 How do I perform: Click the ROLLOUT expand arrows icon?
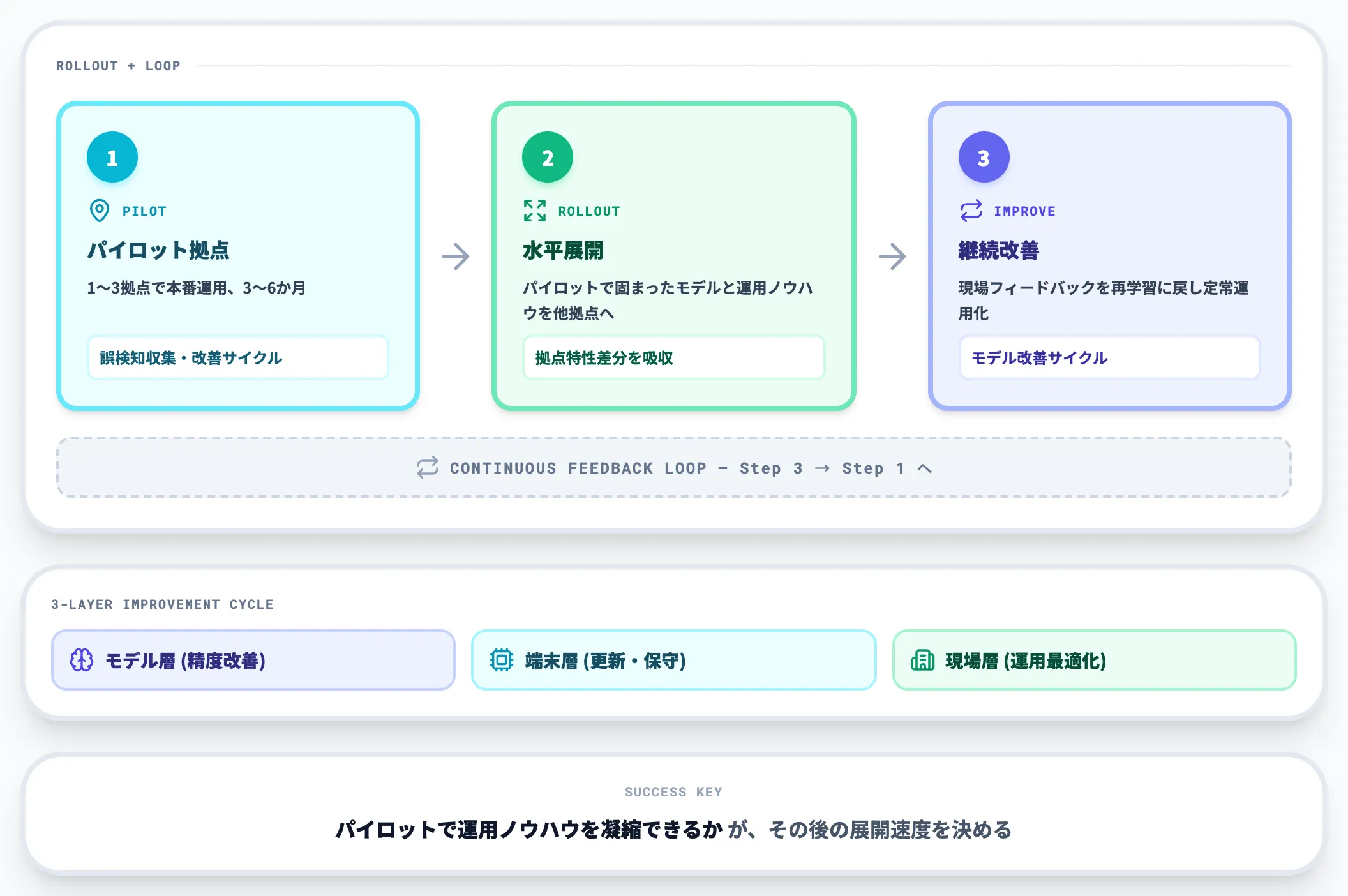[x=535, y=211]
